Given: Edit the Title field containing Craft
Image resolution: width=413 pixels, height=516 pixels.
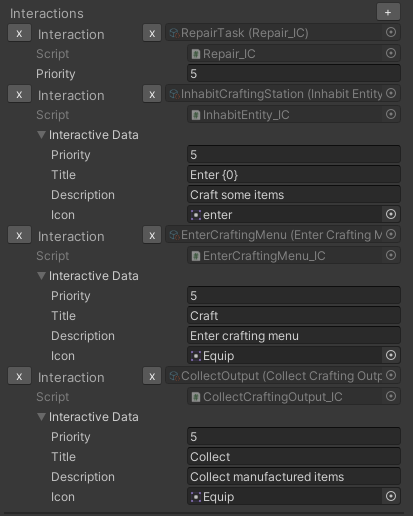Looking at the screenshot, I should (294, 315).
